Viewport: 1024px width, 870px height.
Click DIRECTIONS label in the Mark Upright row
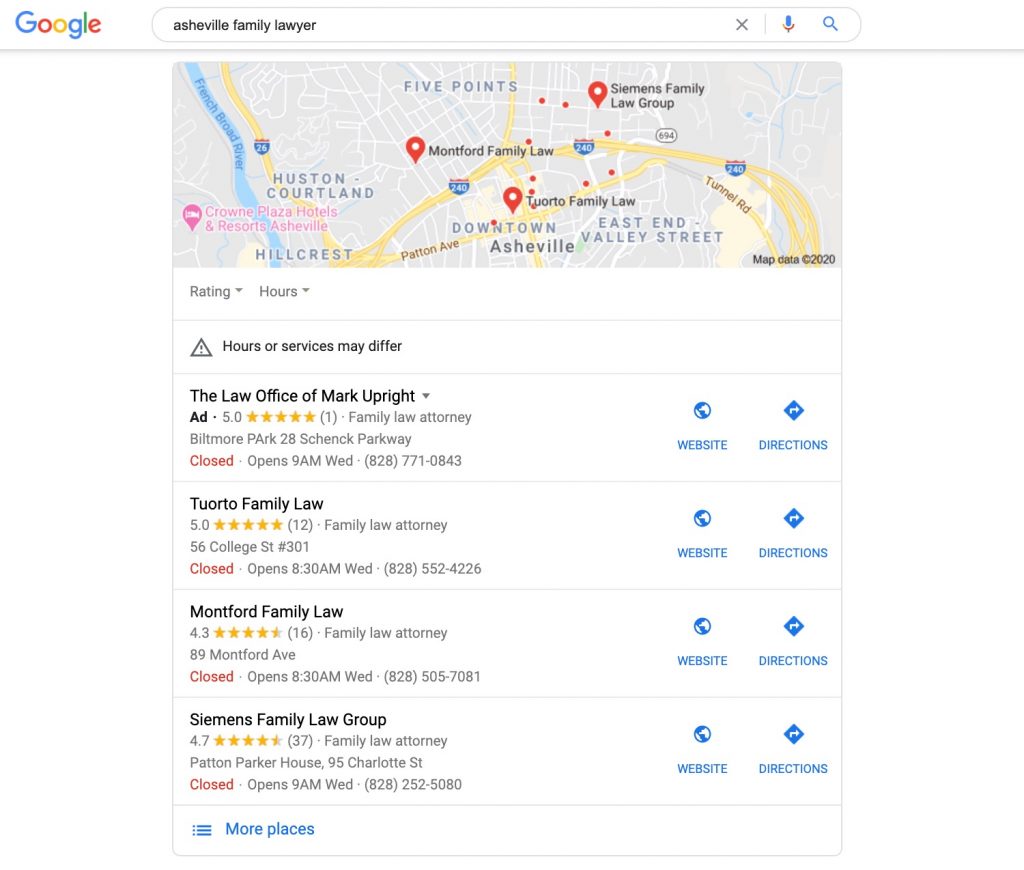(x=793, y=445)
